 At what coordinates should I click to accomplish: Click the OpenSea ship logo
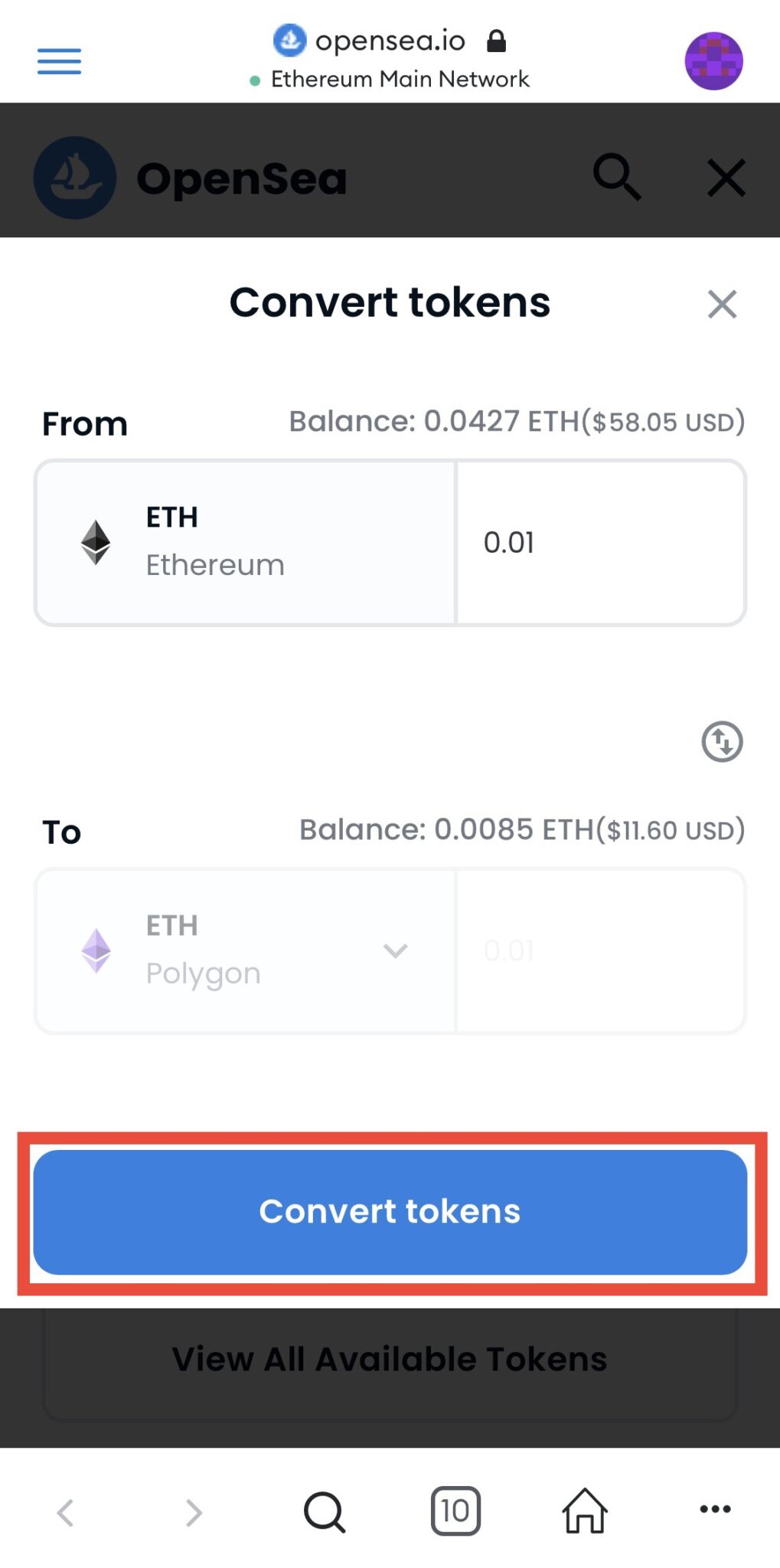click(x=75, y=178)
